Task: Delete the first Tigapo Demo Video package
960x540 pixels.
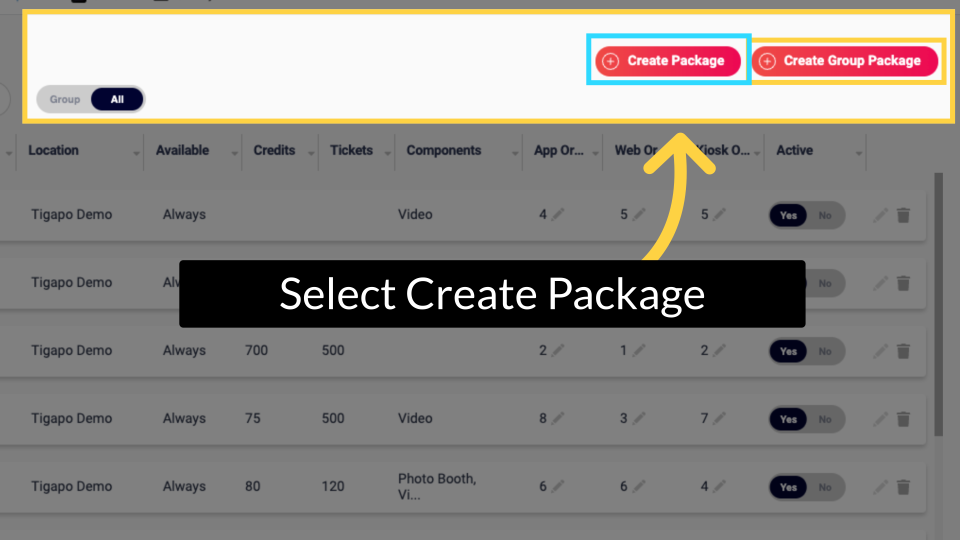Action: tap(903, 215)
